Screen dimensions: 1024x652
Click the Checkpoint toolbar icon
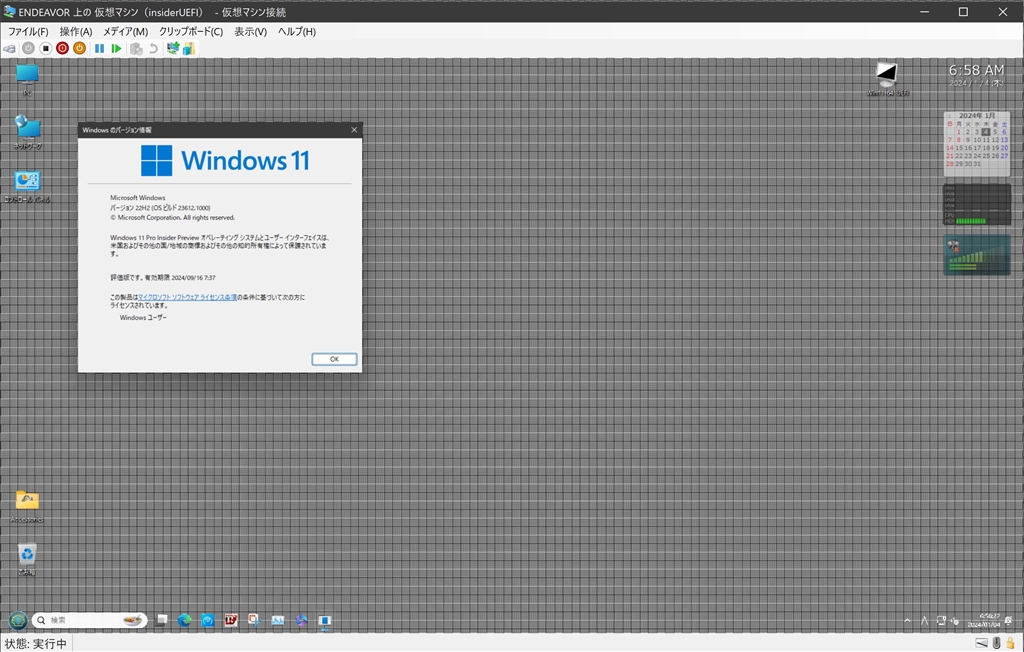tap(136, 48)
